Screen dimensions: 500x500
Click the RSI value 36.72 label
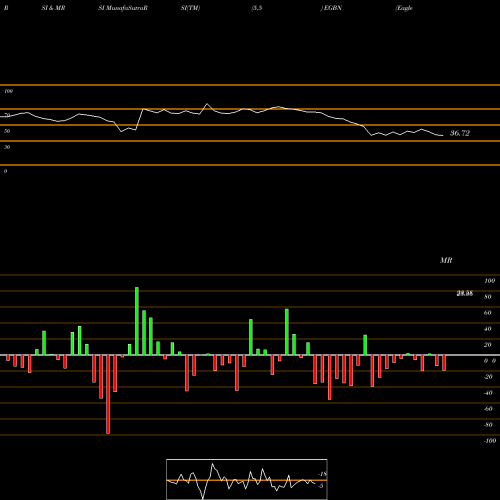(460, 133)
